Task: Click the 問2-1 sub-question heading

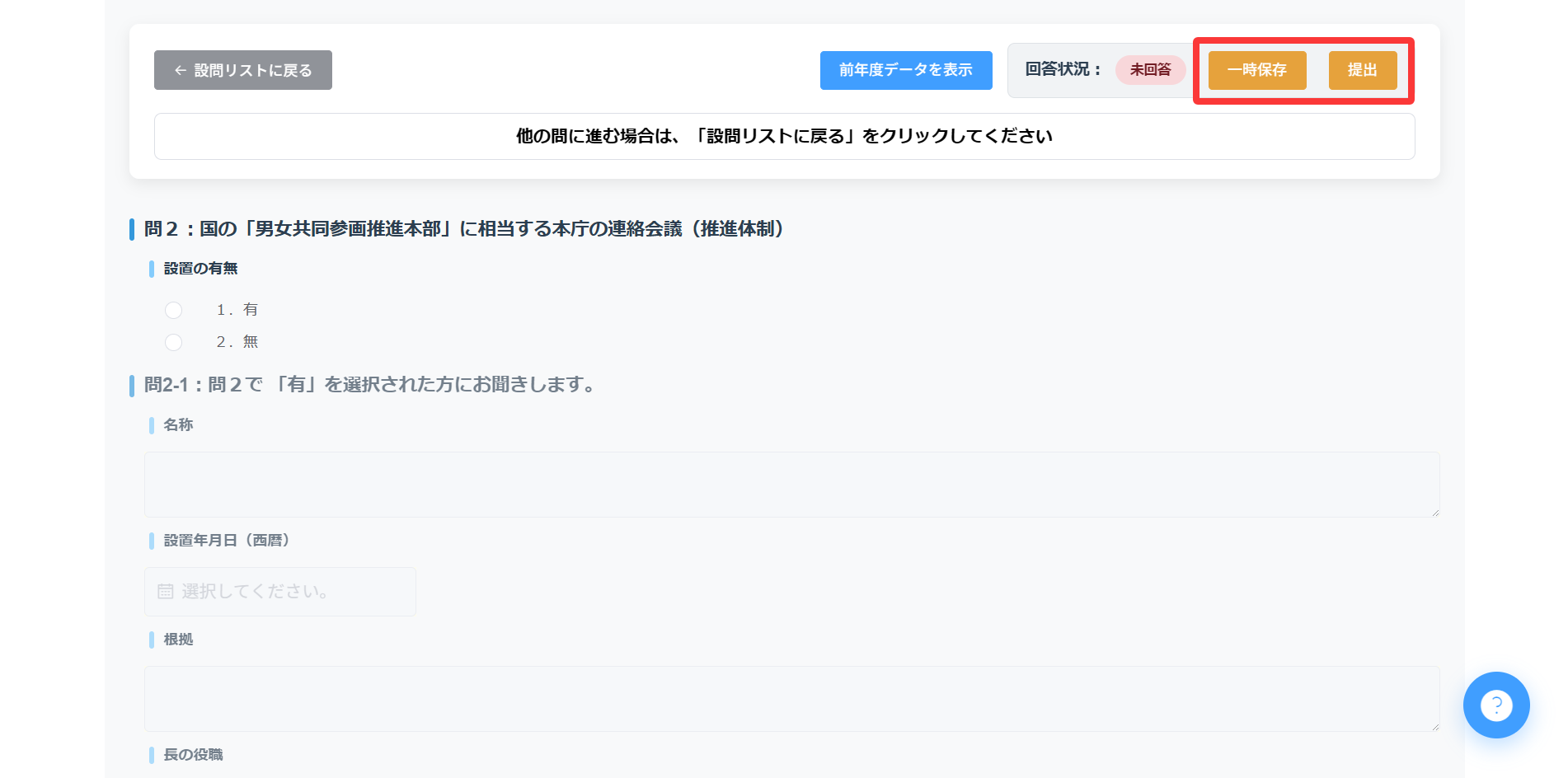Action: (370, 385)
